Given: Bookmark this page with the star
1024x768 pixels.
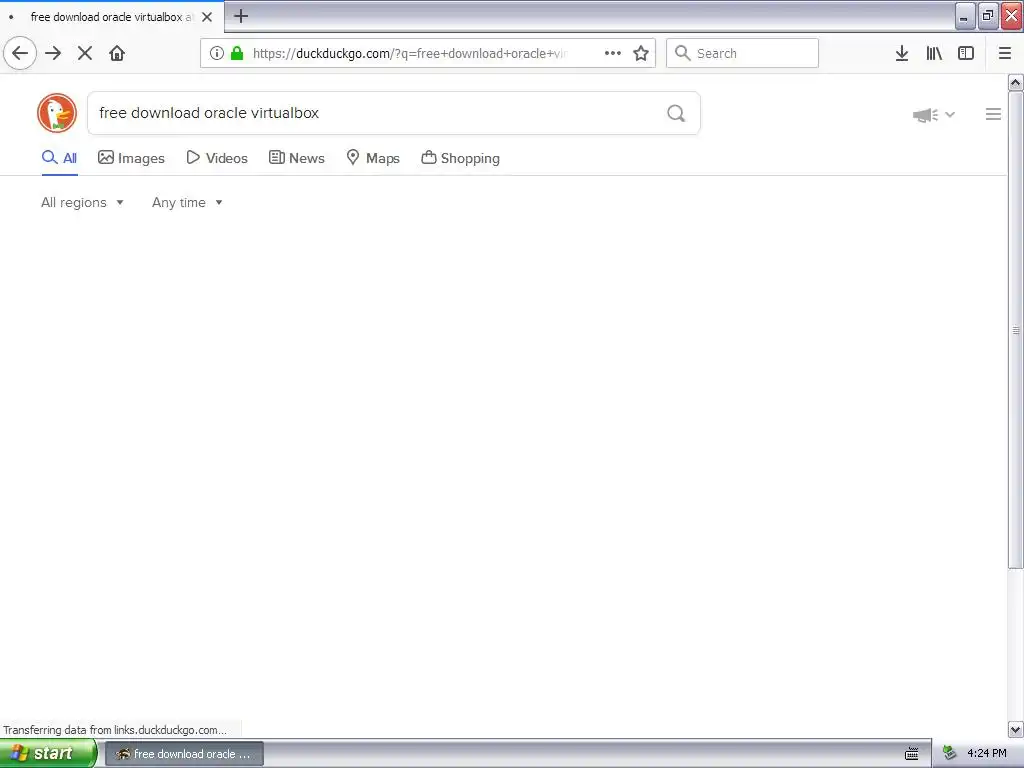Looking at the screenshot, I should click(641, 53).
